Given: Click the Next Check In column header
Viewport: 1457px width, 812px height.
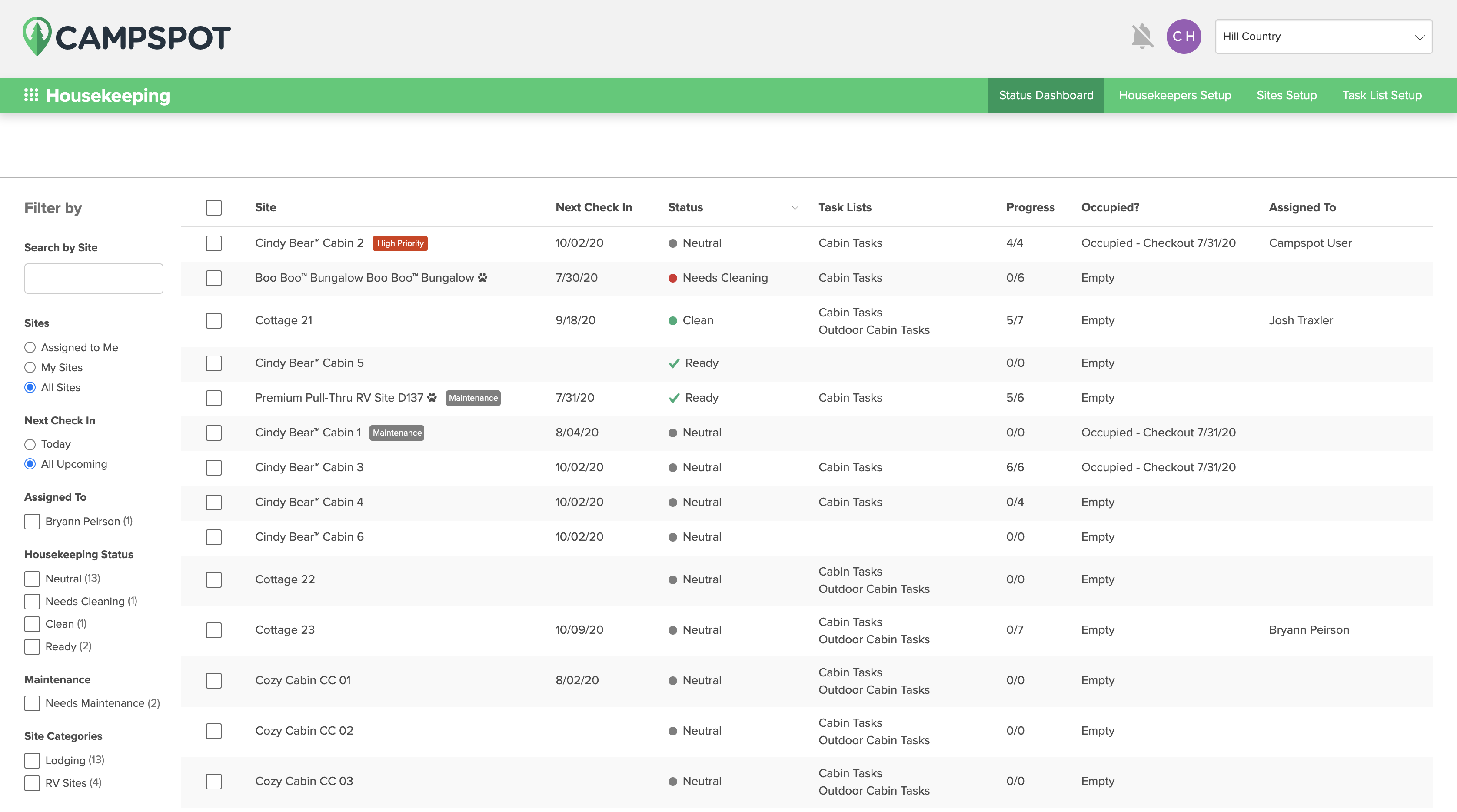Looking at the screenshot, I should pyautogui.click(x=593, y=207).
